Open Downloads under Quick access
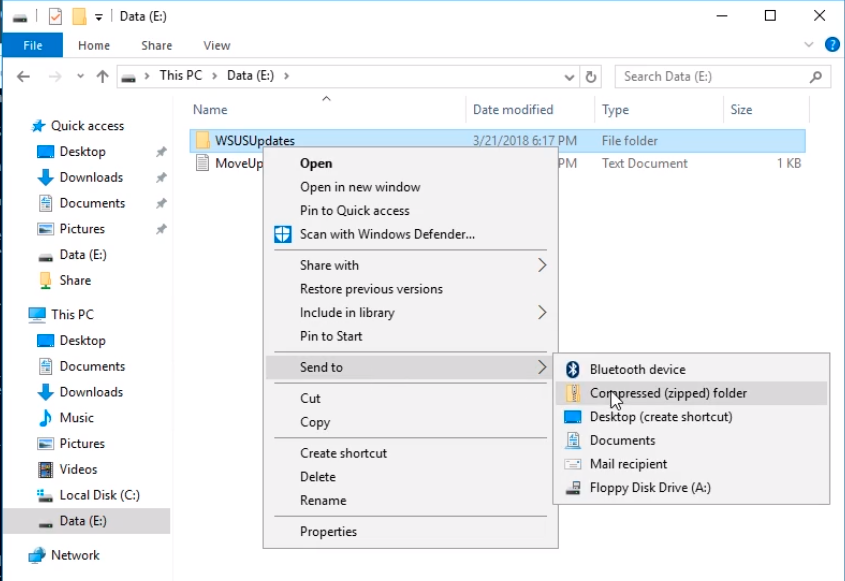 [91, 177]
